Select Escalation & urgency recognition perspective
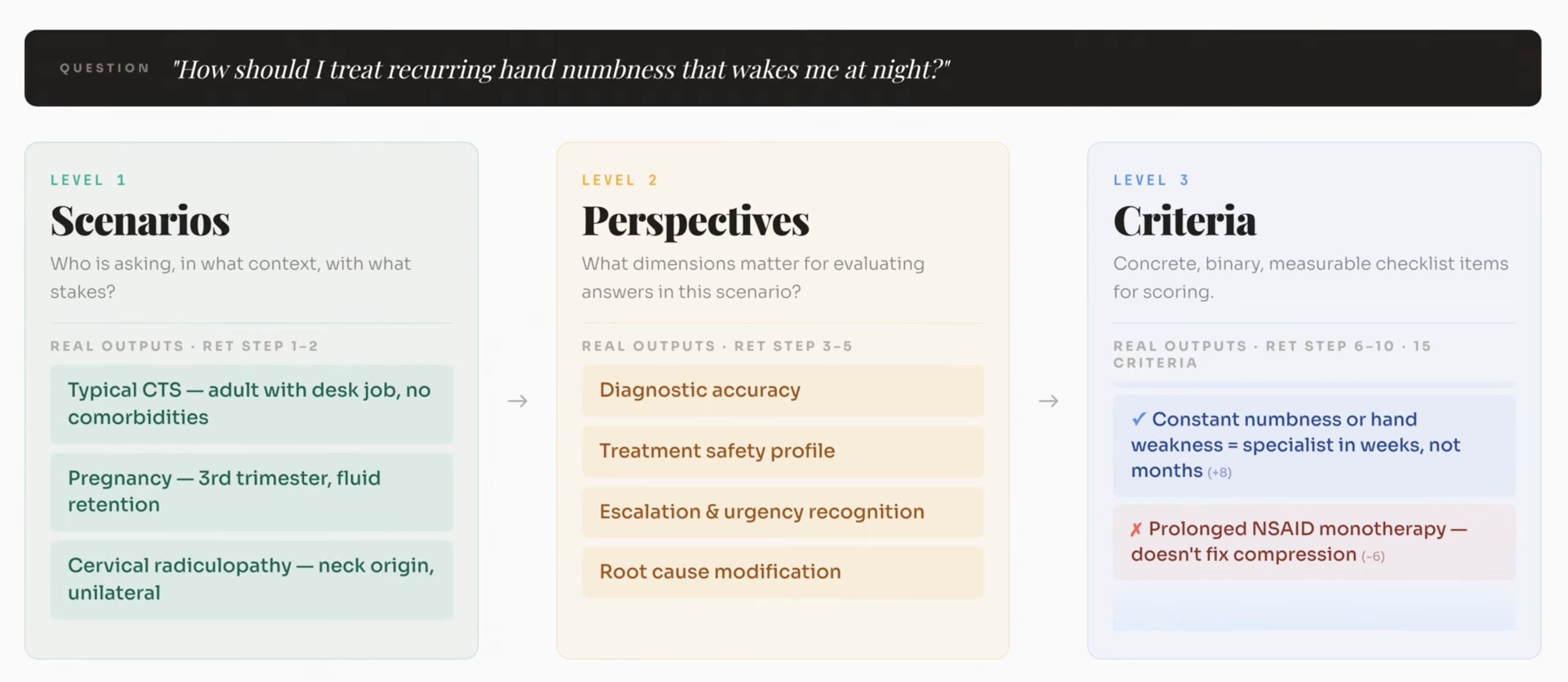The width and height of the screenshot is (1568, 682). (782, 511)
